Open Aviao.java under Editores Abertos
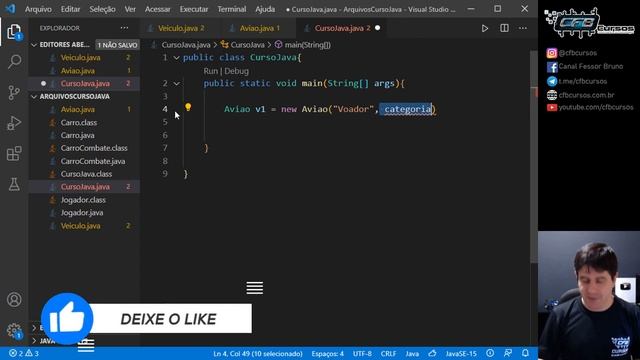Image resolution: width=640 pixels, height=360 pixels. (x=78, y=71)
